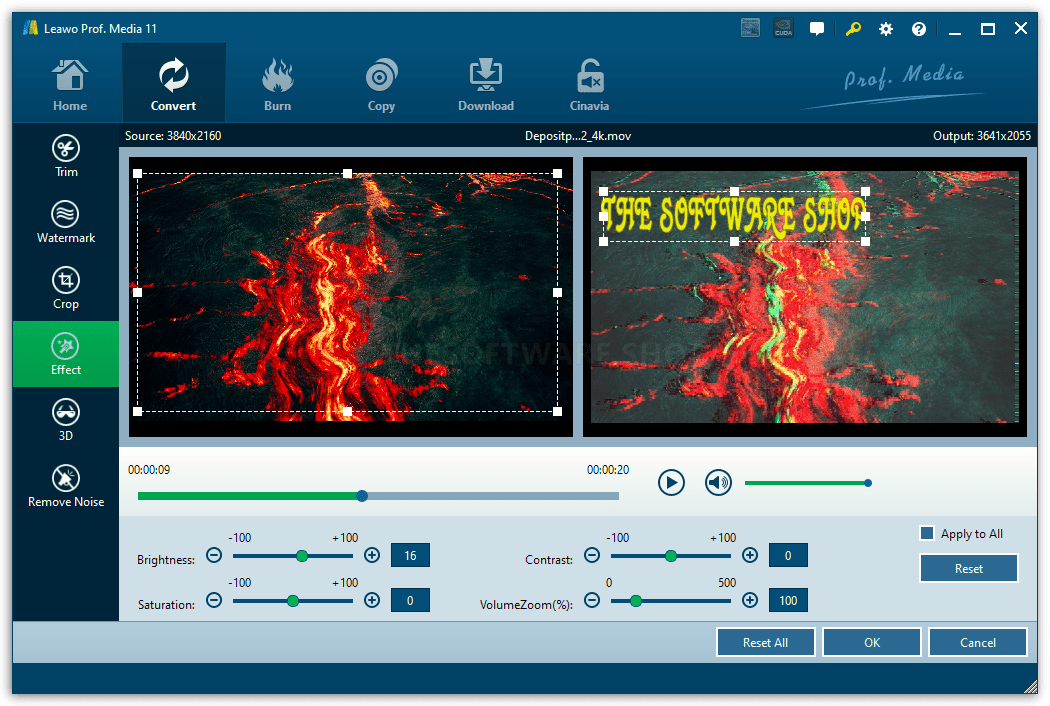
Task: Click the Output: 3641x2055 resolution text
Action: tap(982, 135)
